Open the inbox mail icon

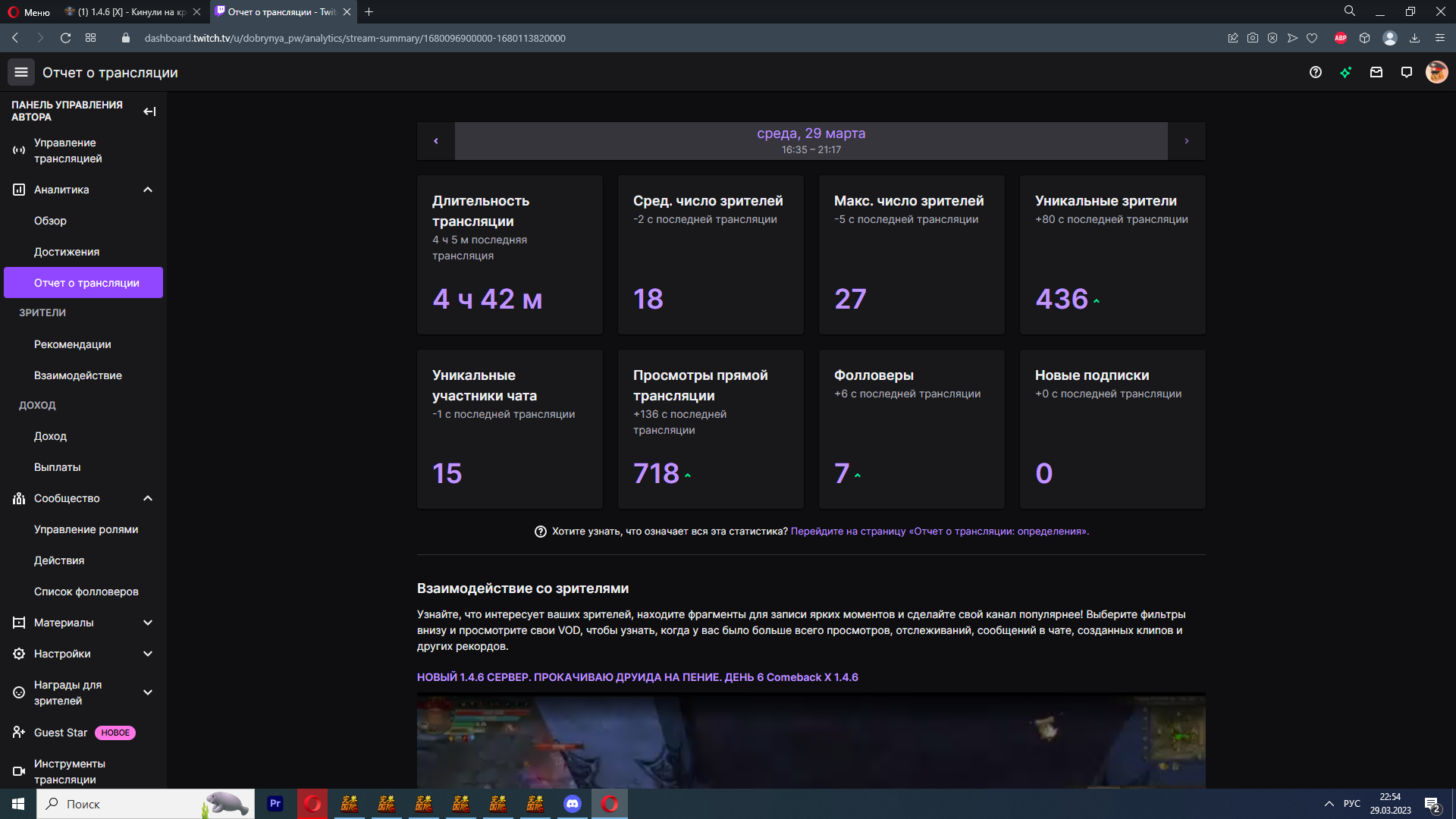(x=1376, y=72)
